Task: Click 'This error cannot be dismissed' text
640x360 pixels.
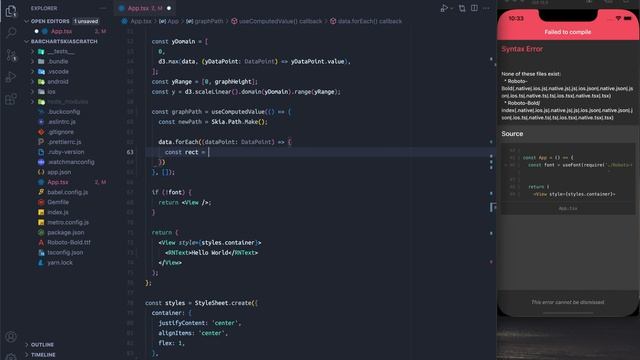Action: coord(567,302)
